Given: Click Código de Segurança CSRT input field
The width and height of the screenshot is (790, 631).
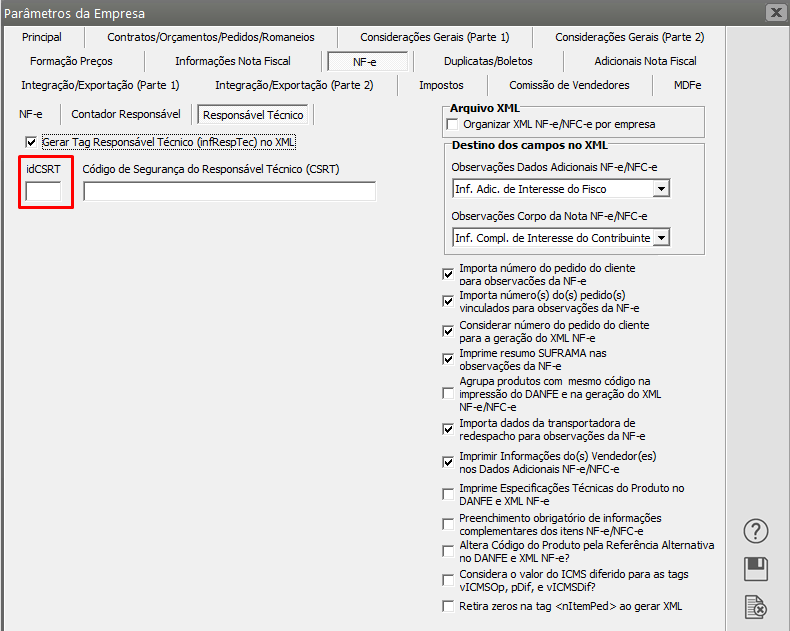Looking at the screenshot, I should (230, 192).
